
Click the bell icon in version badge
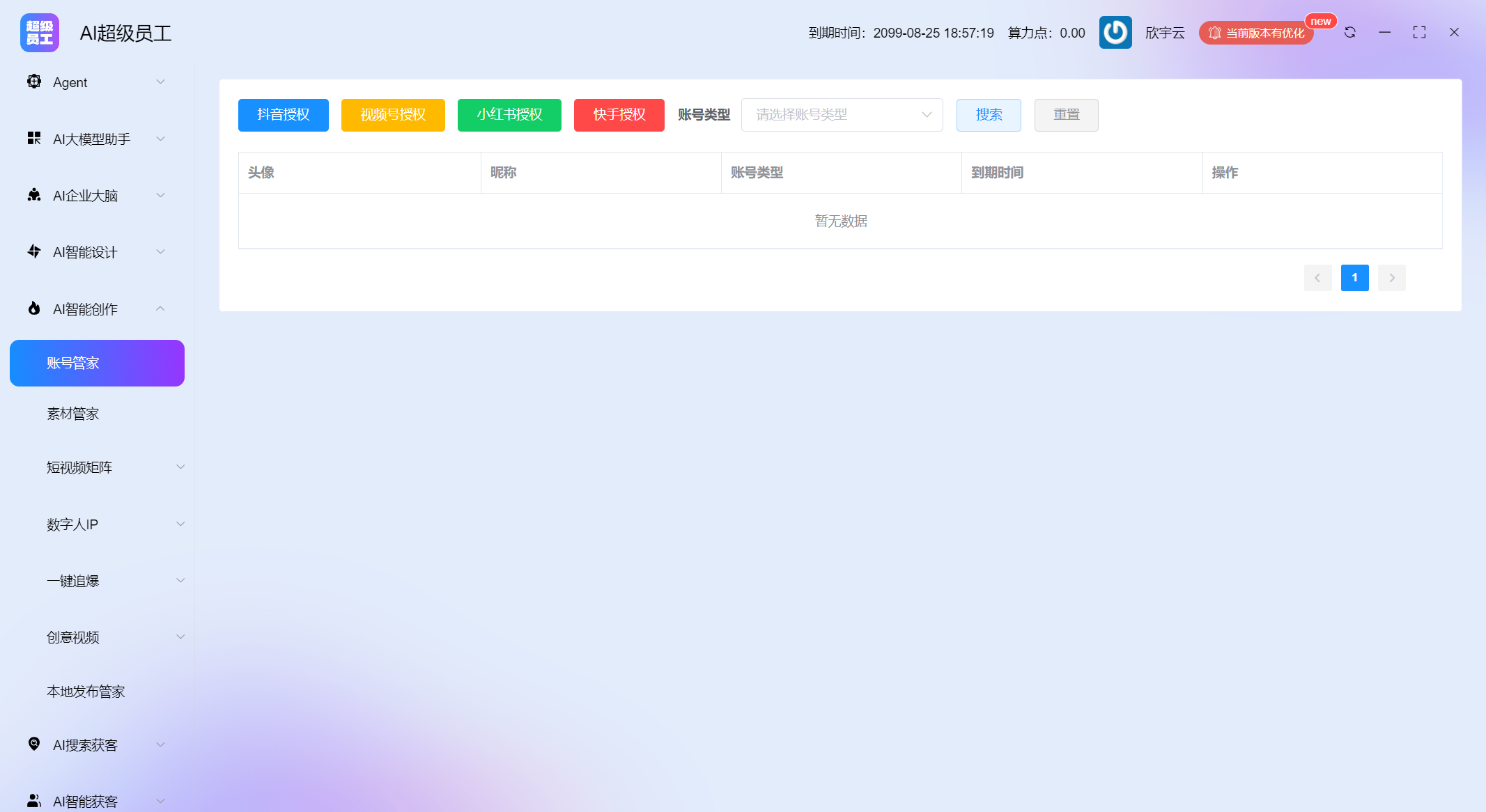coord(1215,33)
